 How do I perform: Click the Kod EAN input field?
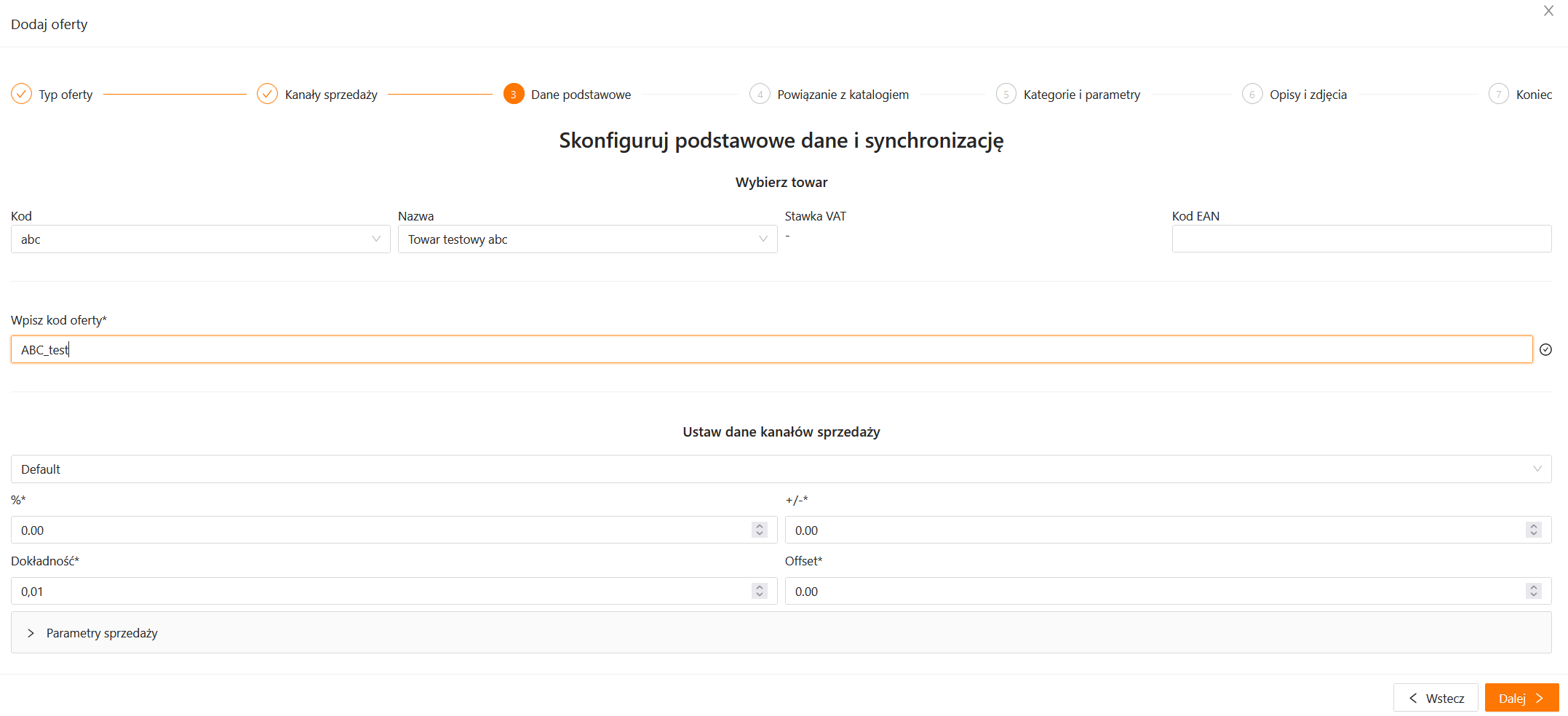(1361, 239)
